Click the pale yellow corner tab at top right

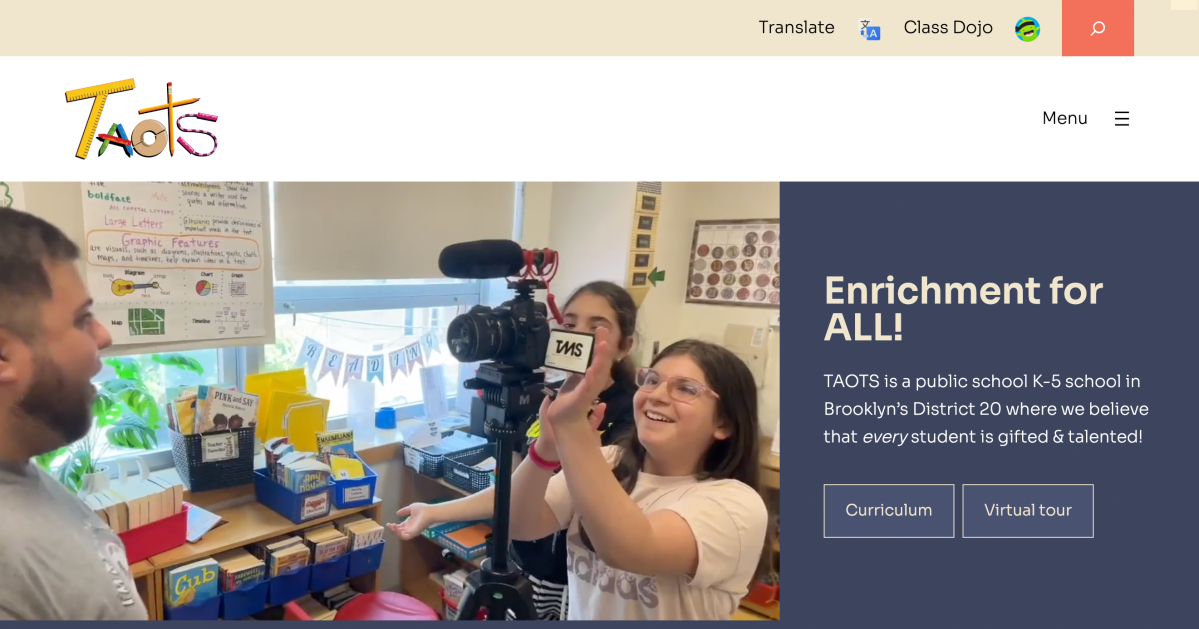[1184, 5]
